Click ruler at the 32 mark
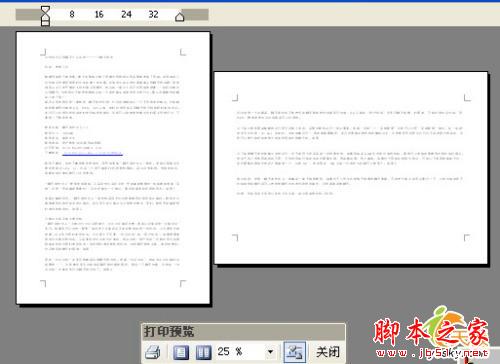Screen dimensions: 500x364 (153, 14)
